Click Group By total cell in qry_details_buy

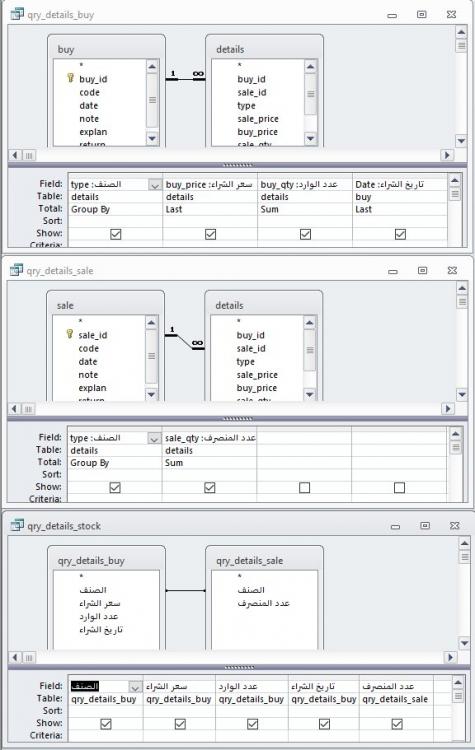[x=115, y=209]
